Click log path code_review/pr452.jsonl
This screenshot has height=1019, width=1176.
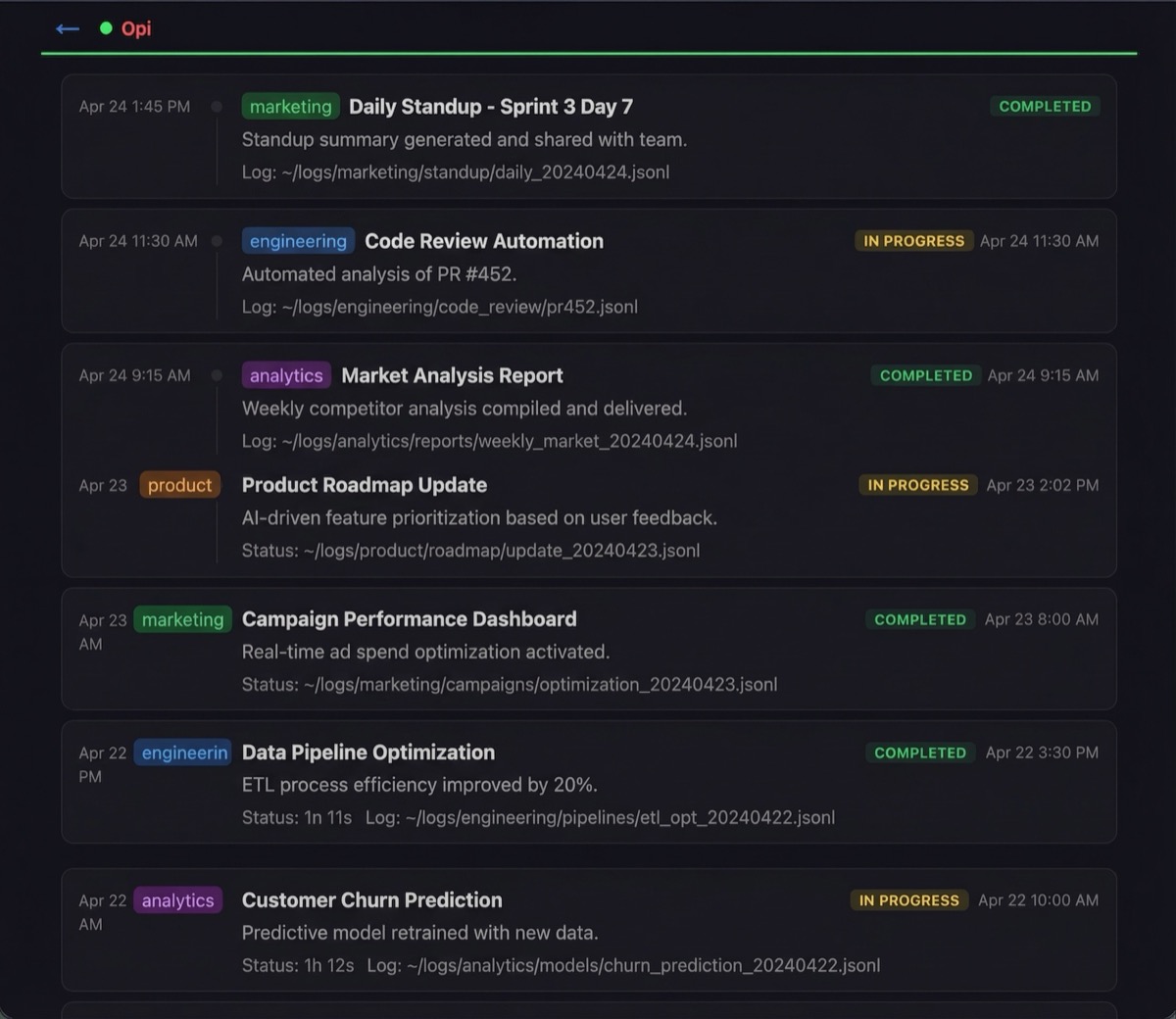click(x=440, y=307)
